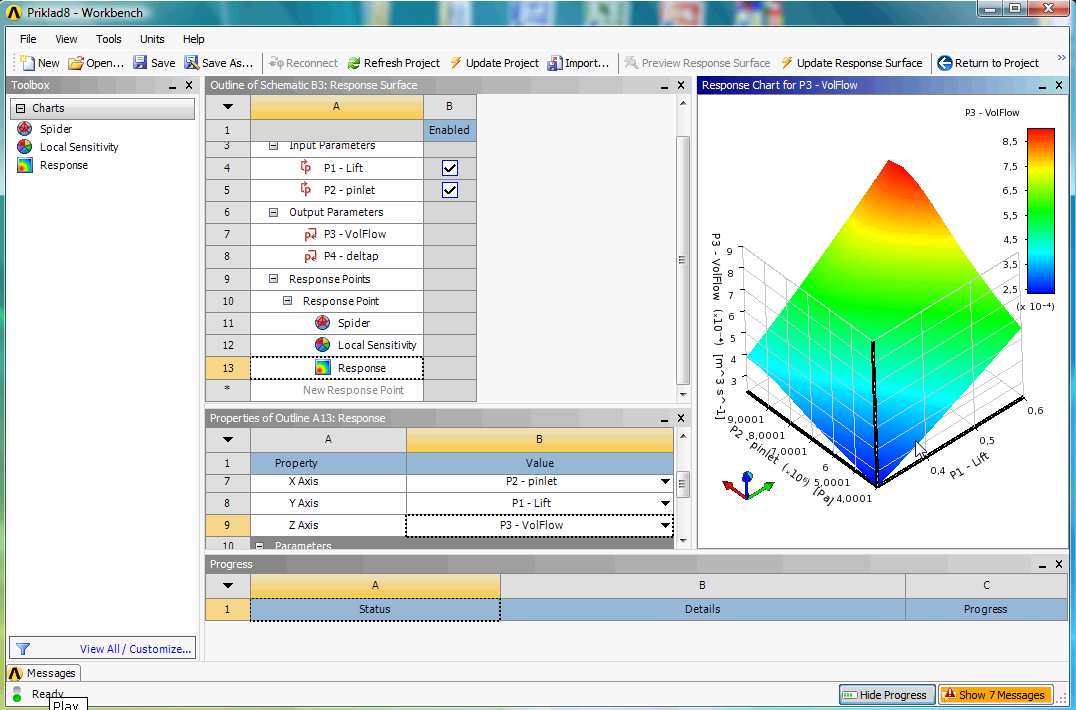Click the toolbar overflow chevron
Image resolution: width=1076 pixels, height=710 pixels.
coord(1062,58)
